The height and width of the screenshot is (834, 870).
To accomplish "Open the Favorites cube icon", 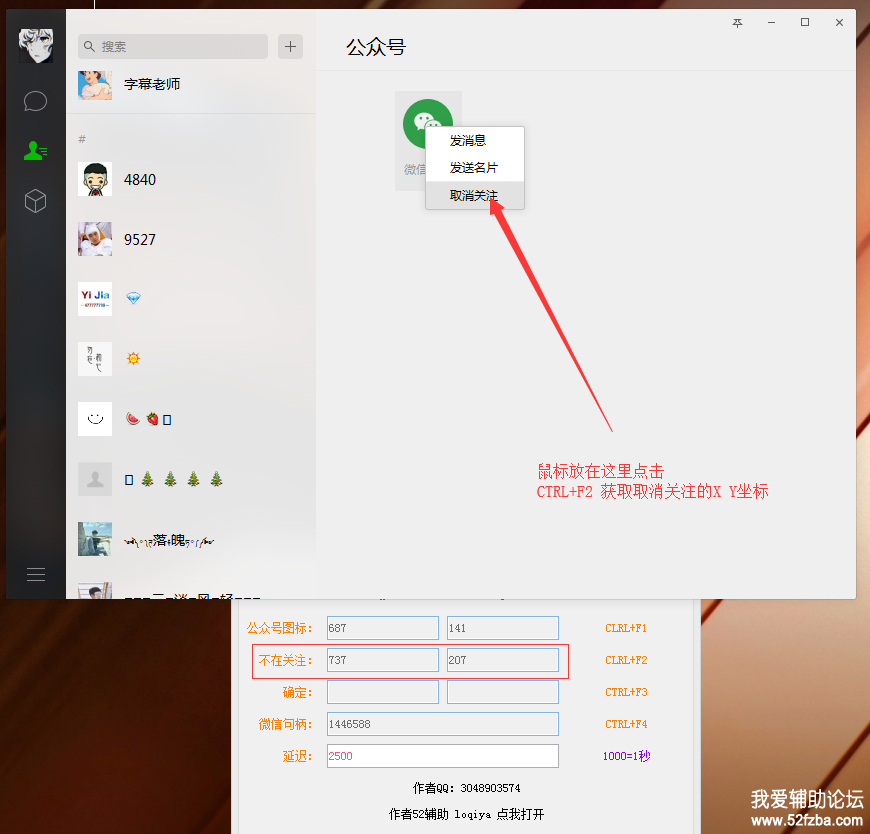I will [x=36, y=201].
